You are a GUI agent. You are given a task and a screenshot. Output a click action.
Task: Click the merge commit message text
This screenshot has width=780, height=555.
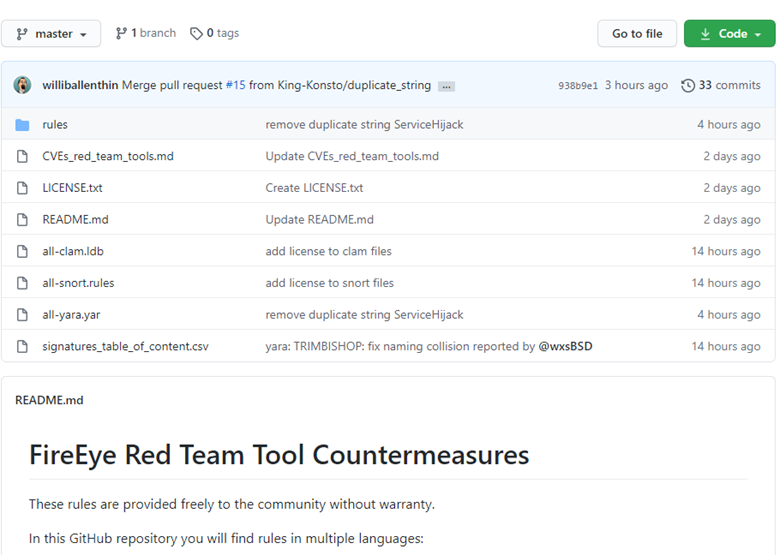coord(277,85)
